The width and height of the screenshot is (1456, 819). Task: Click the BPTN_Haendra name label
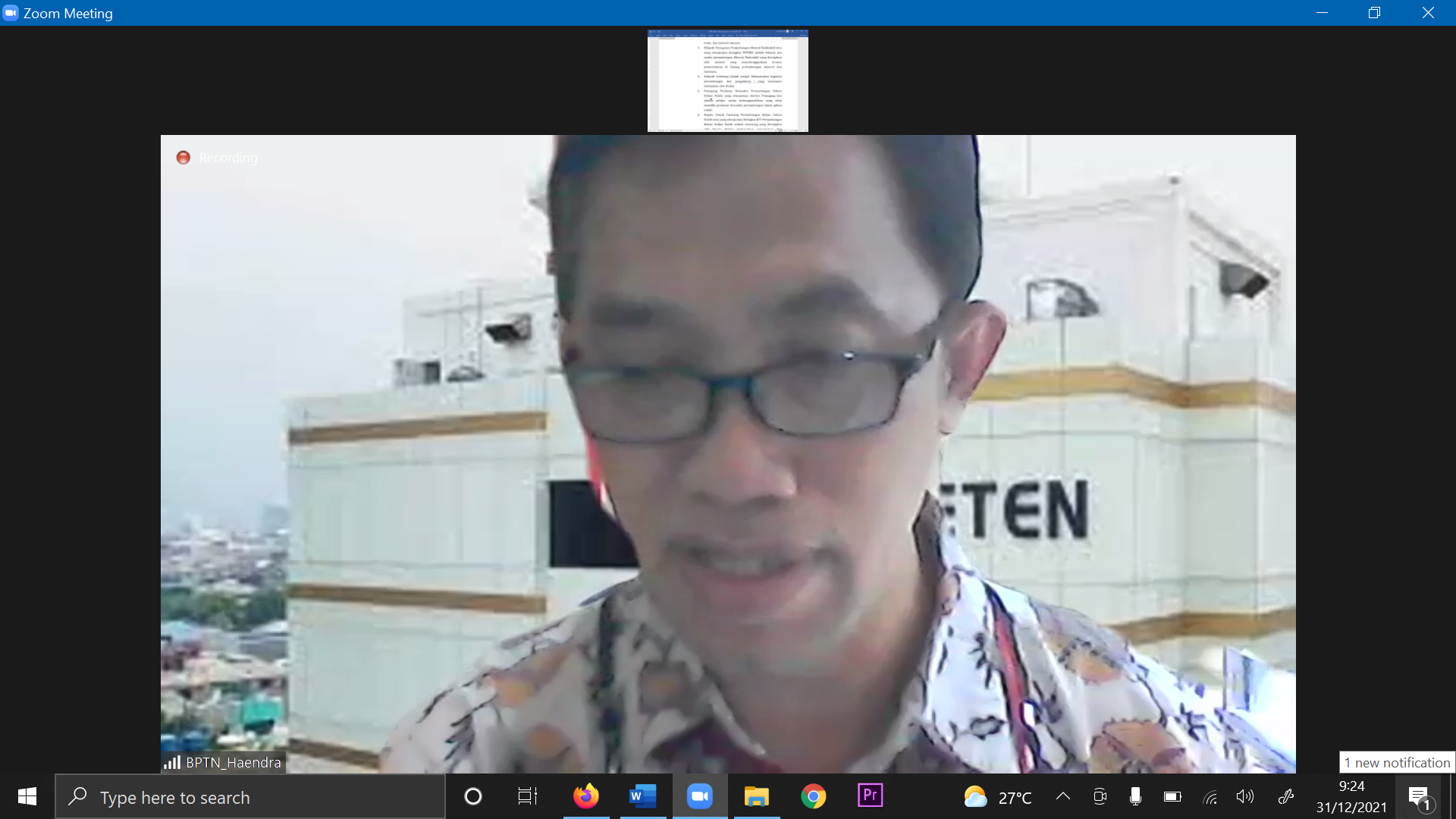pos(234,762)
